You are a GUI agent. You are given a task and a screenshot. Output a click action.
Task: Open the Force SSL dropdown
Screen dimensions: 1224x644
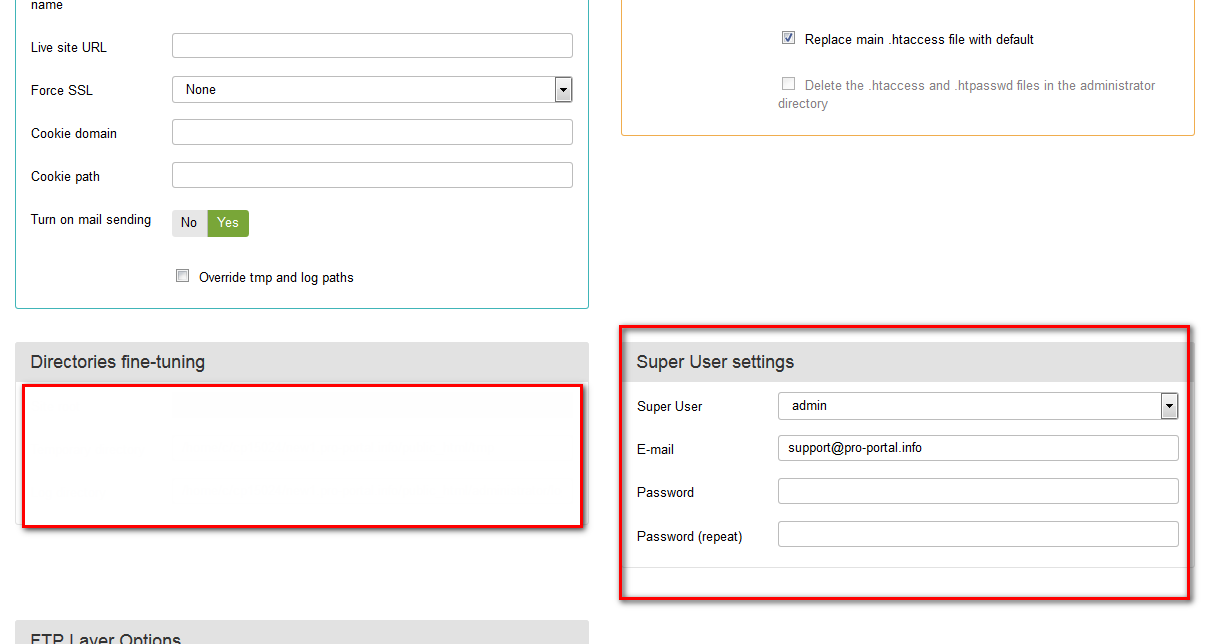coord(372,90)
